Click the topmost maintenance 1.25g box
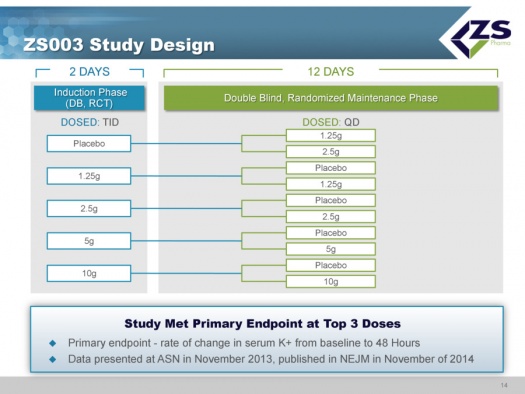The height and width of the screenshot is (394, 525). (331, 136)
